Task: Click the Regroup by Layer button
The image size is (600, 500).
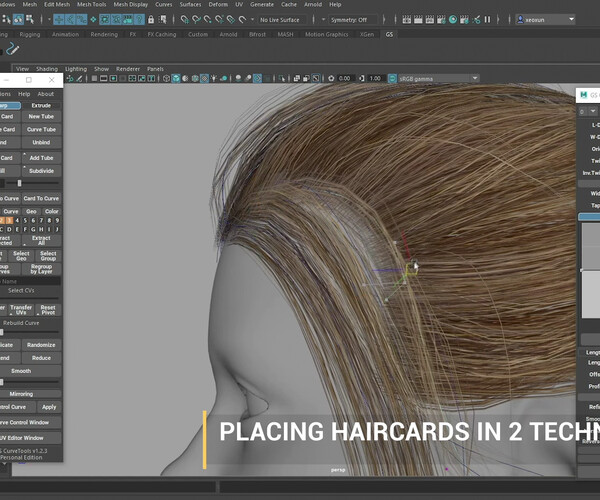Action: click(41, 269)
